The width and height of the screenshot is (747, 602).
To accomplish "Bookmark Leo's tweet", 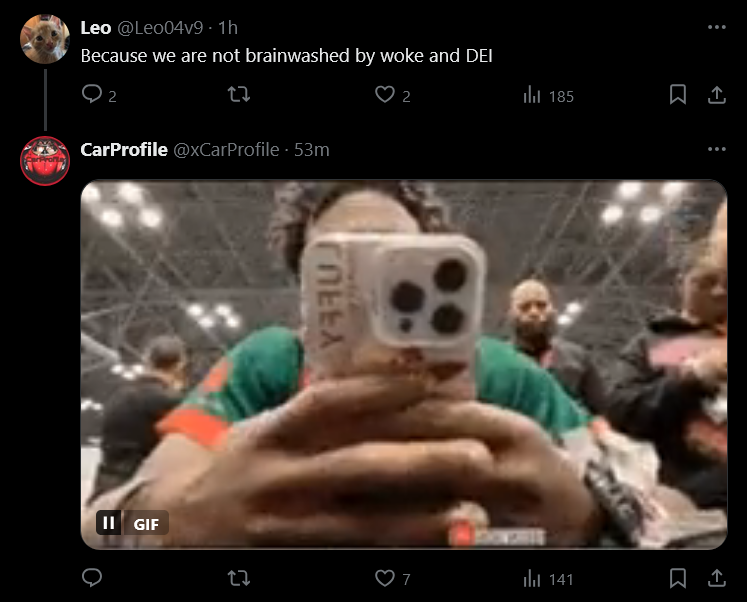I will pyautogui.click(x=677, y=94).
